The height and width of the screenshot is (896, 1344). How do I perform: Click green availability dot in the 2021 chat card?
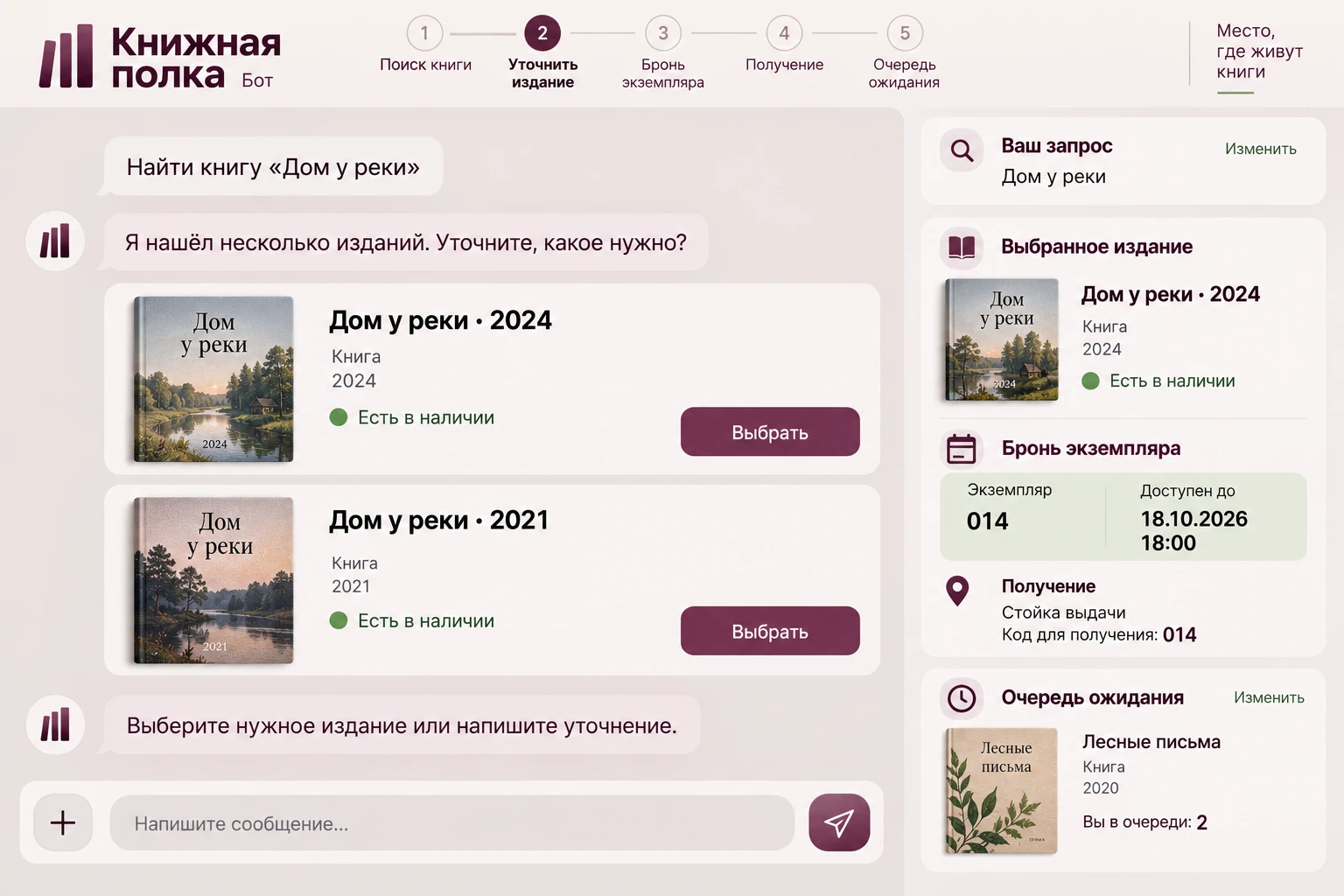(x=339, y=620)
